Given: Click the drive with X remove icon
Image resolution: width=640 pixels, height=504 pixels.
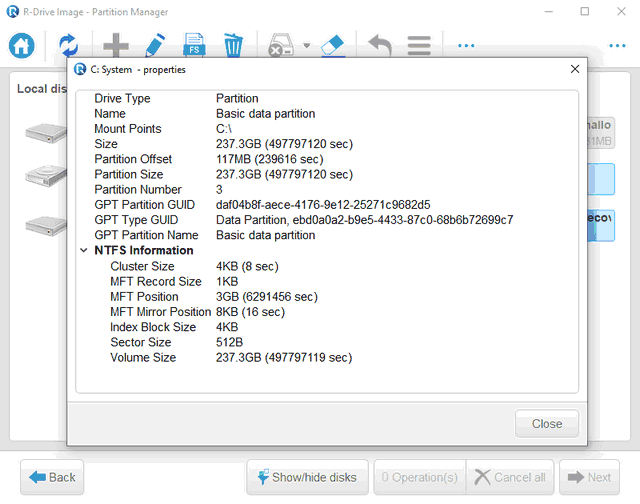Looking at the screenshot, I should [x=281, y=46].
